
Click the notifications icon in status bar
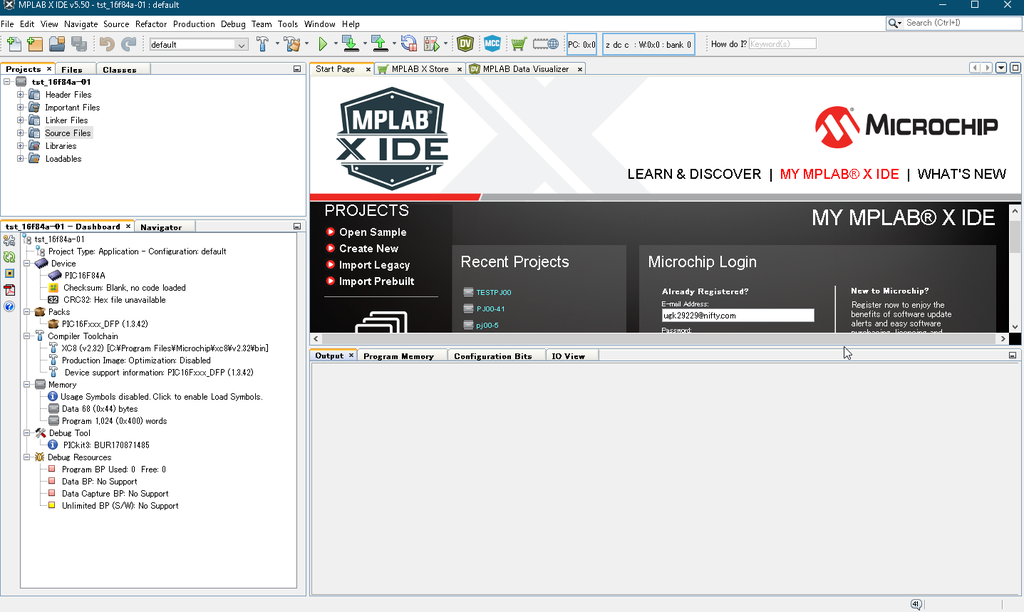coord(916,604)
